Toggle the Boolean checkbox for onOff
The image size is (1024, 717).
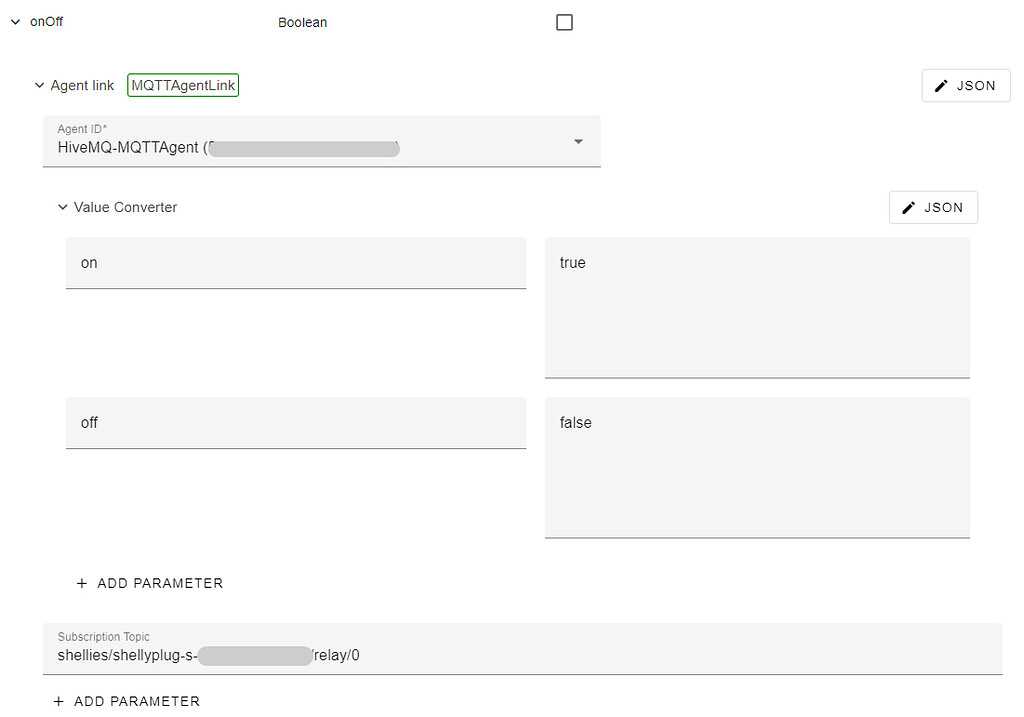click(x=564, y=21)
